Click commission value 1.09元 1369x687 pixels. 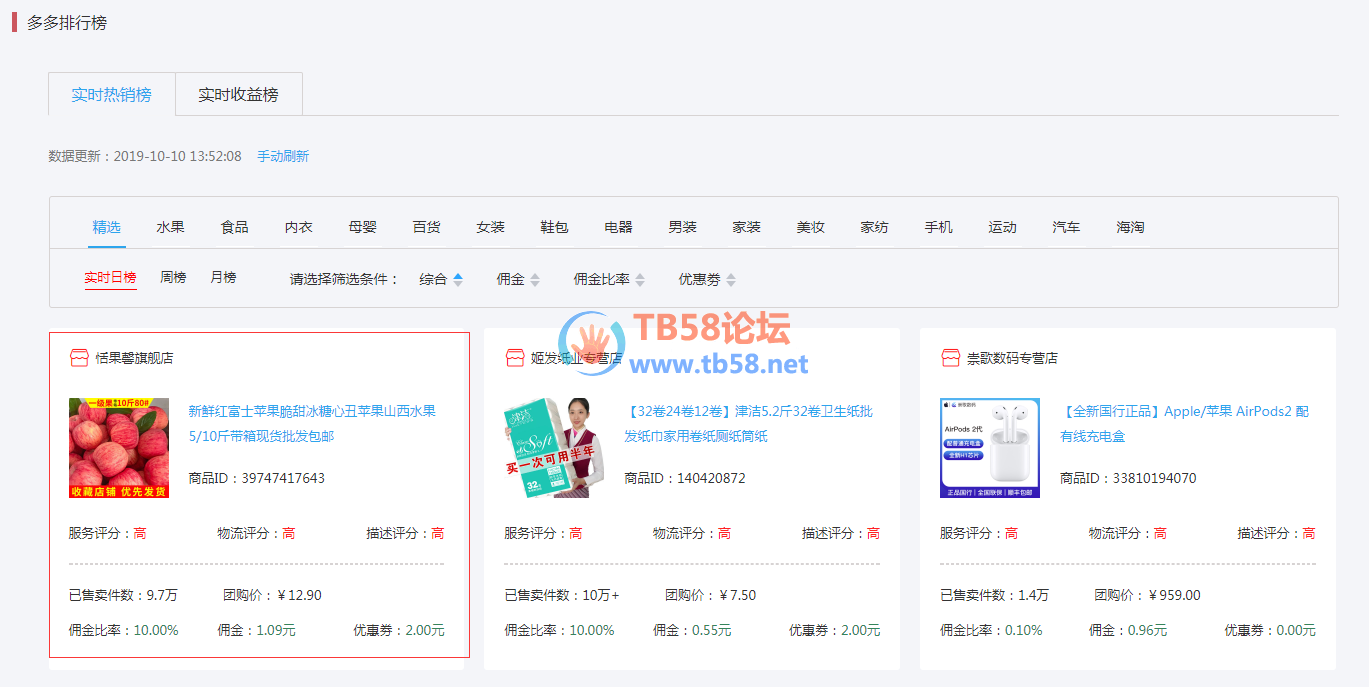pos(276,631)
